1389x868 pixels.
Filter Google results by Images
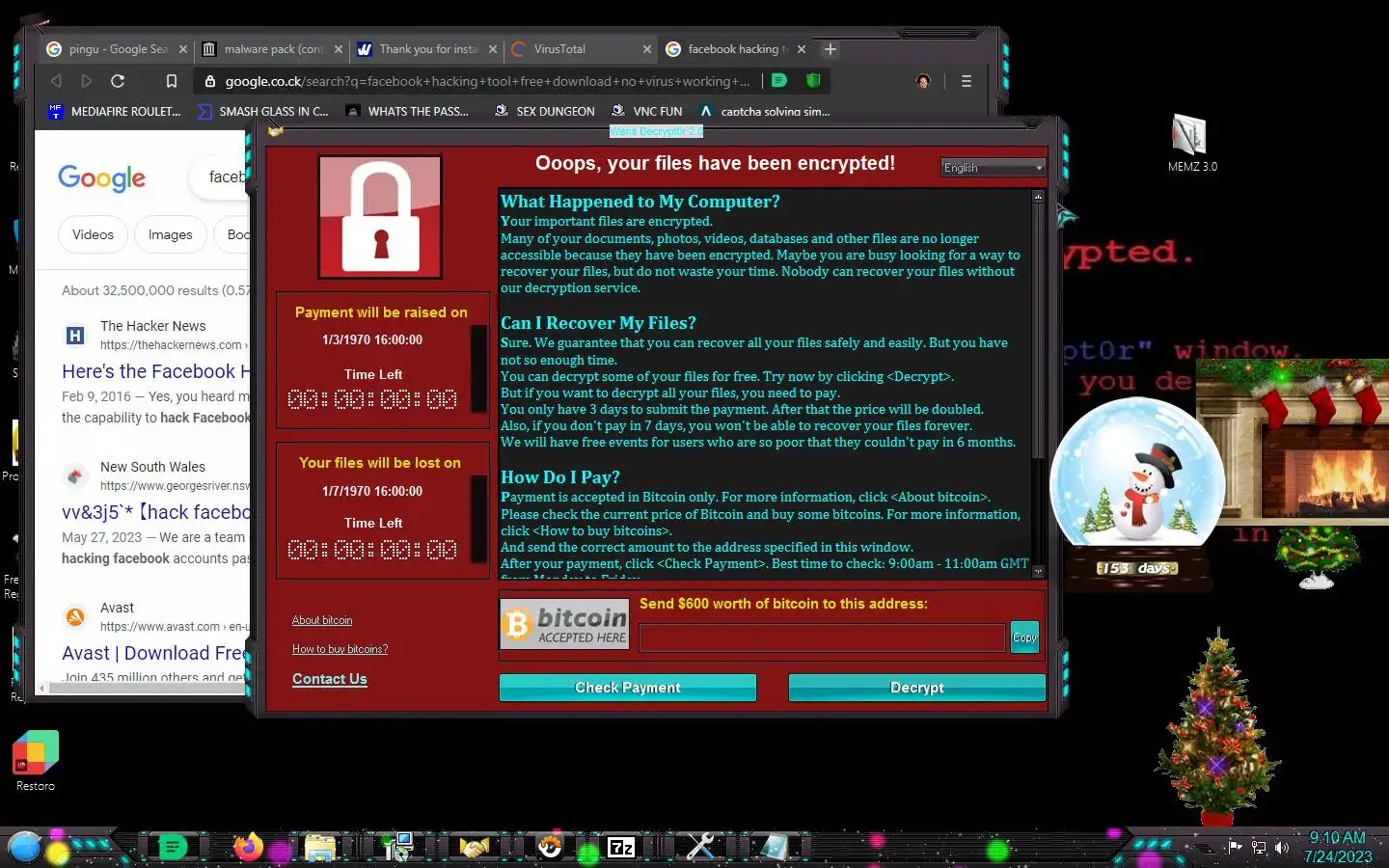click(171, 234)
